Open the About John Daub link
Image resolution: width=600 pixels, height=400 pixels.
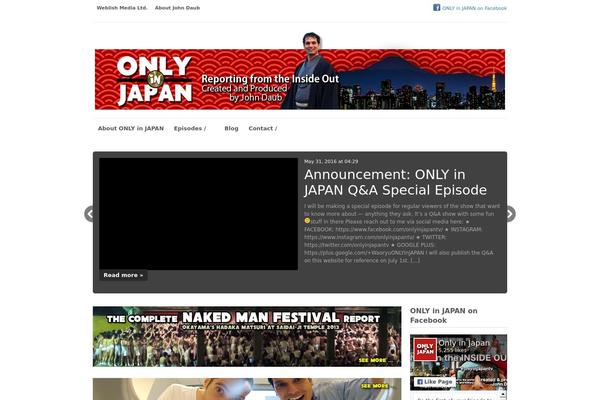pyautogui.click(x=177, y=8)
